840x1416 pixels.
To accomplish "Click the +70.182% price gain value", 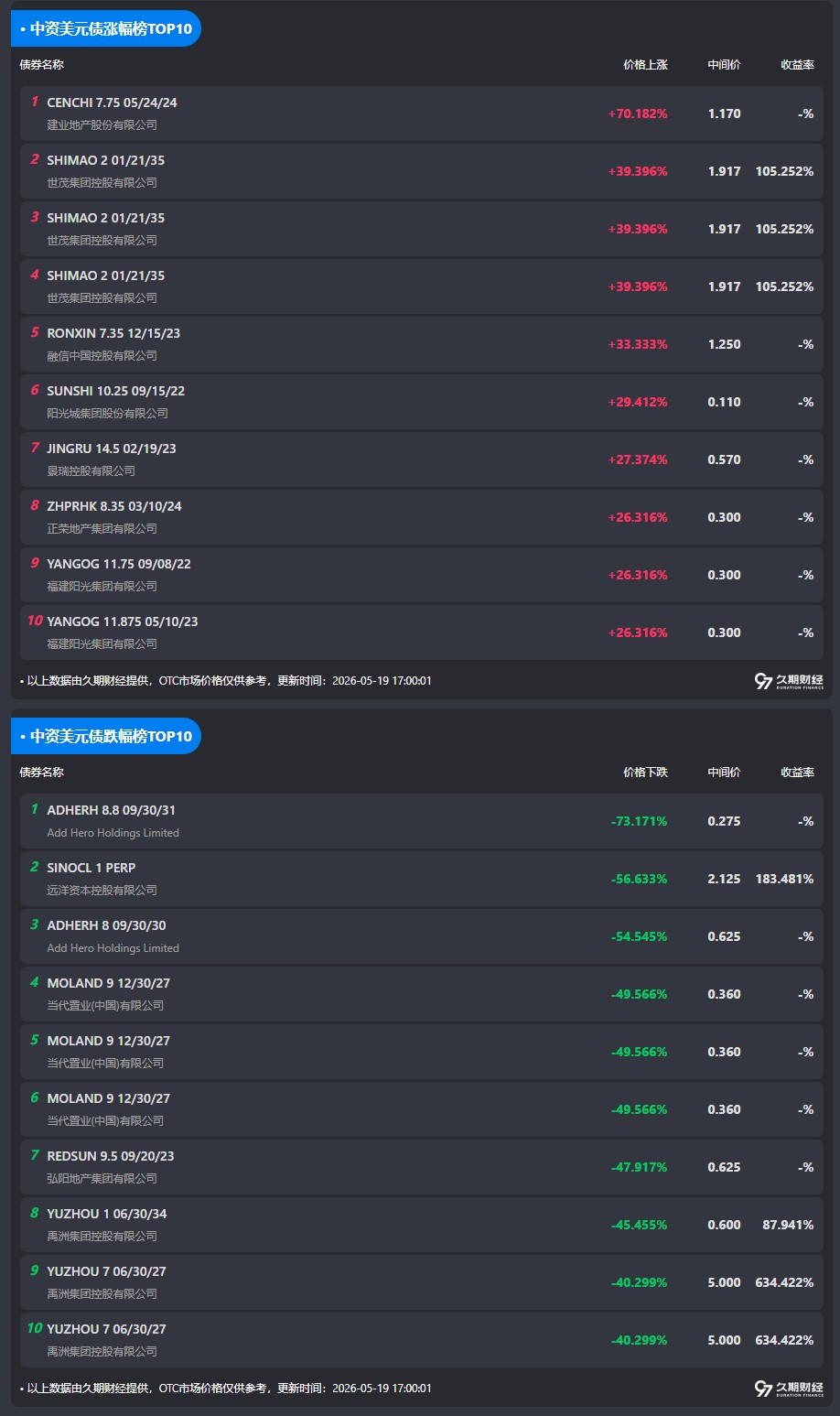I will [638, 114].
